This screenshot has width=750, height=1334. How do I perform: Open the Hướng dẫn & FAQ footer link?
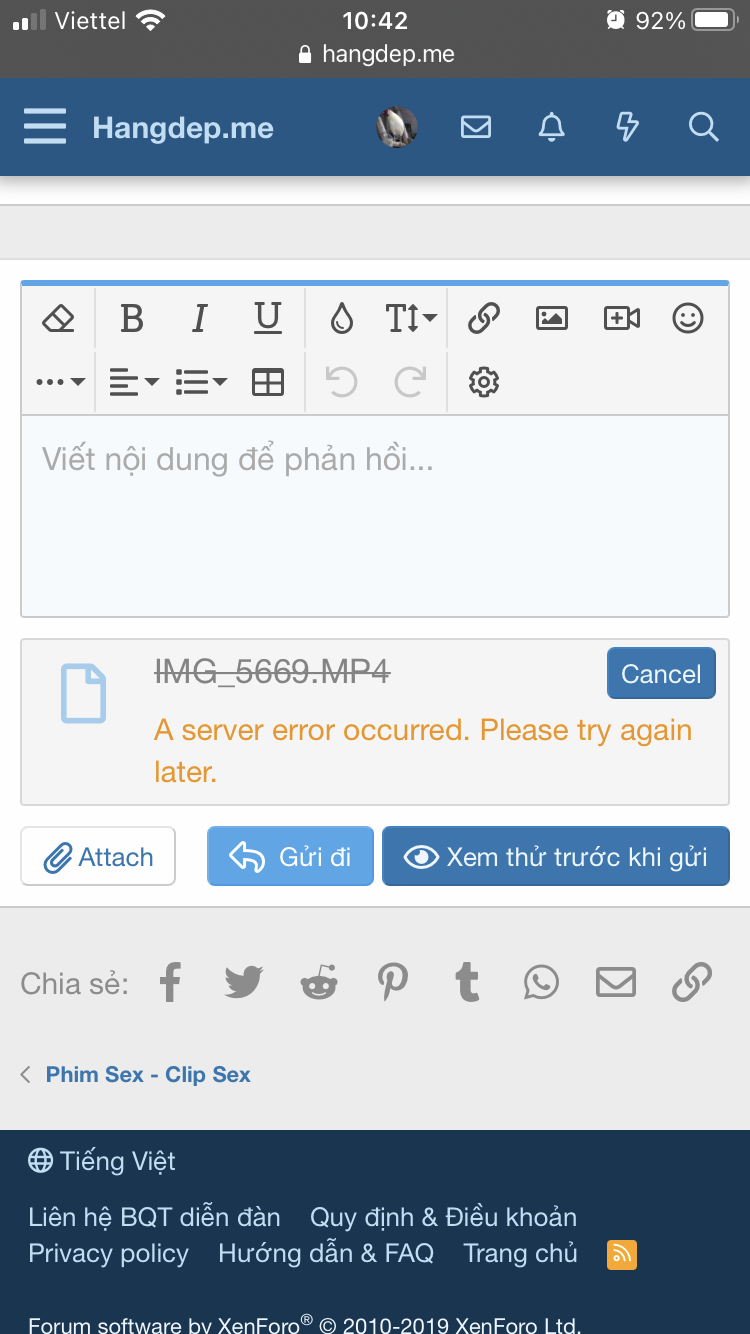click(326, 1253)
